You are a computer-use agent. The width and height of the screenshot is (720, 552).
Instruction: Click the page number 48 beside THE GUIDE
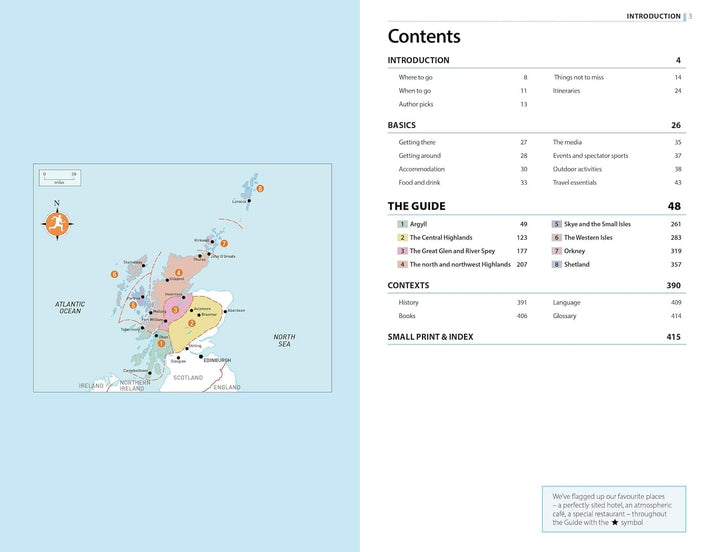click(674, 206)
